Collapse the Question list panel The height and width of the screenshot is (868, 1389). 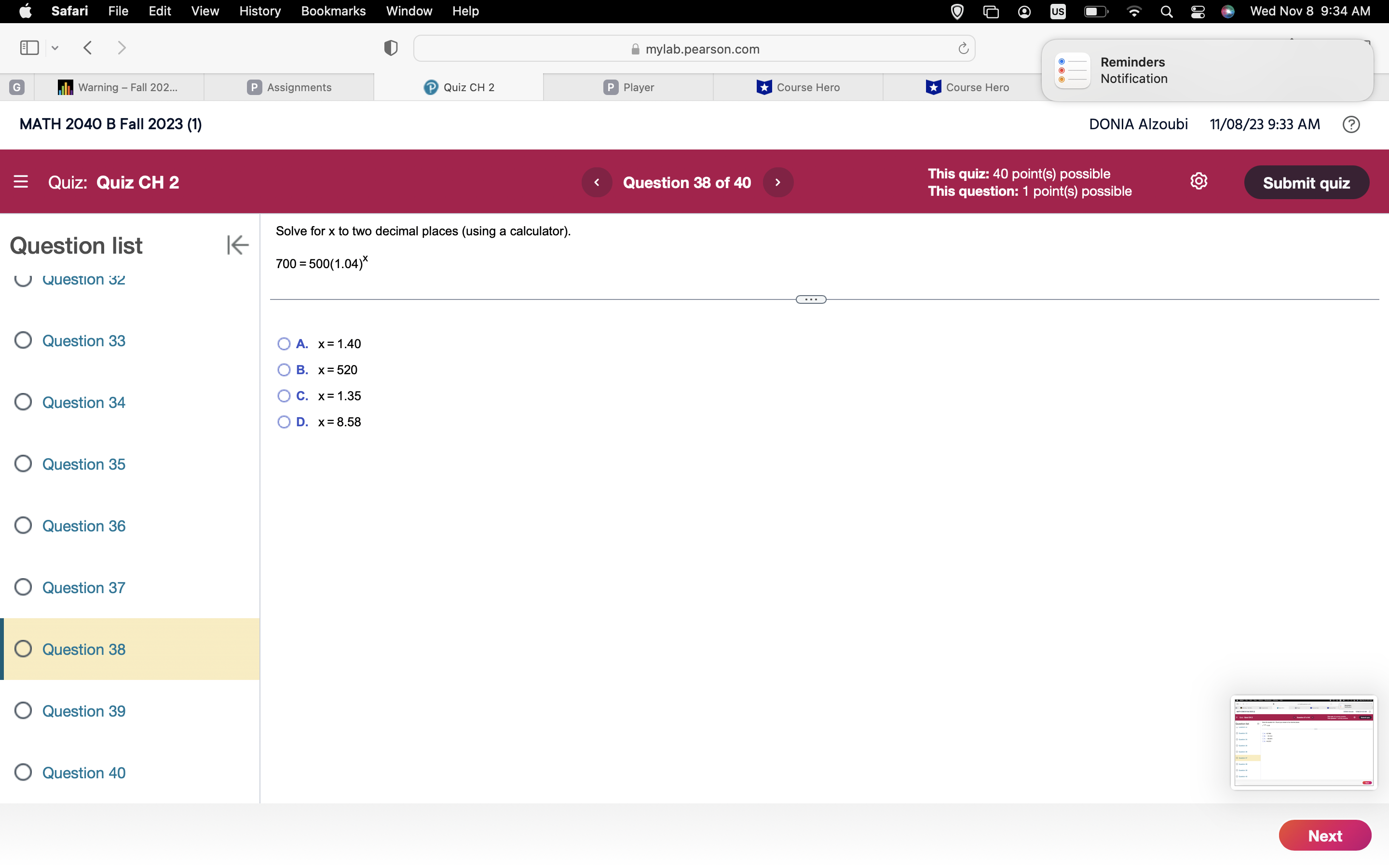pos(237,245)
